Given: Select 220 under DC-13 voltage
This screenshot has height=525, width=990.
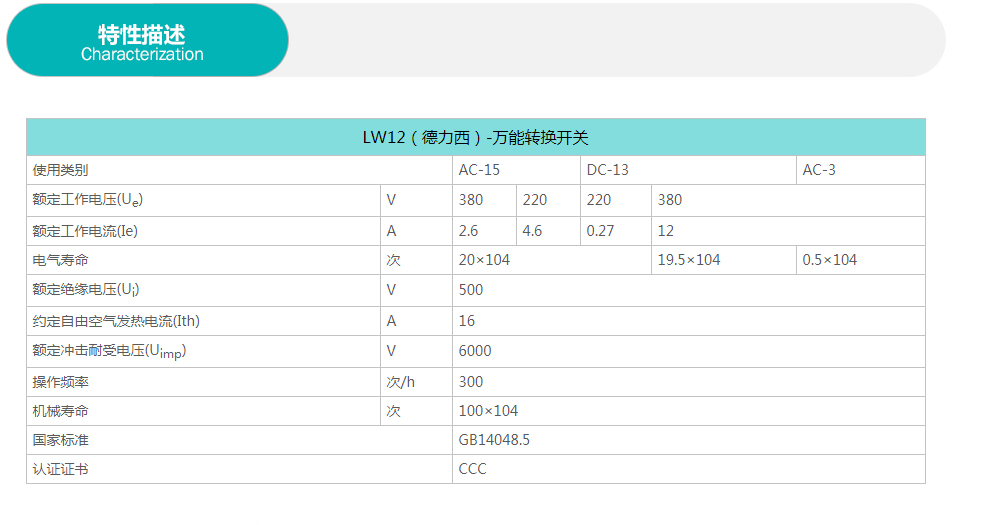Looking at the screenshot, I should point(599,200).
